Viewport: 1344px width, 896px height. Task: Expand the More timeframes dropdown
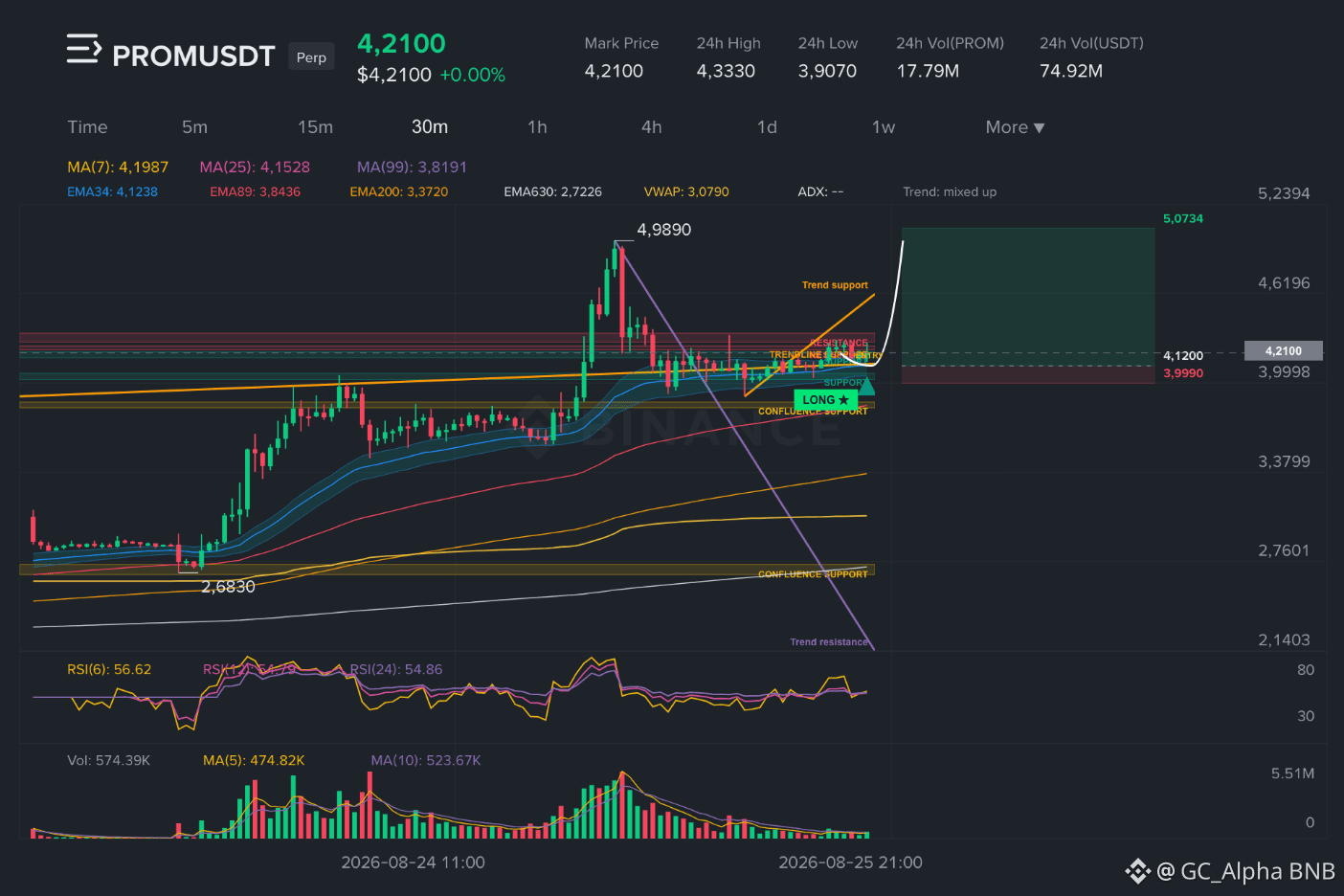click(1015, 127)
